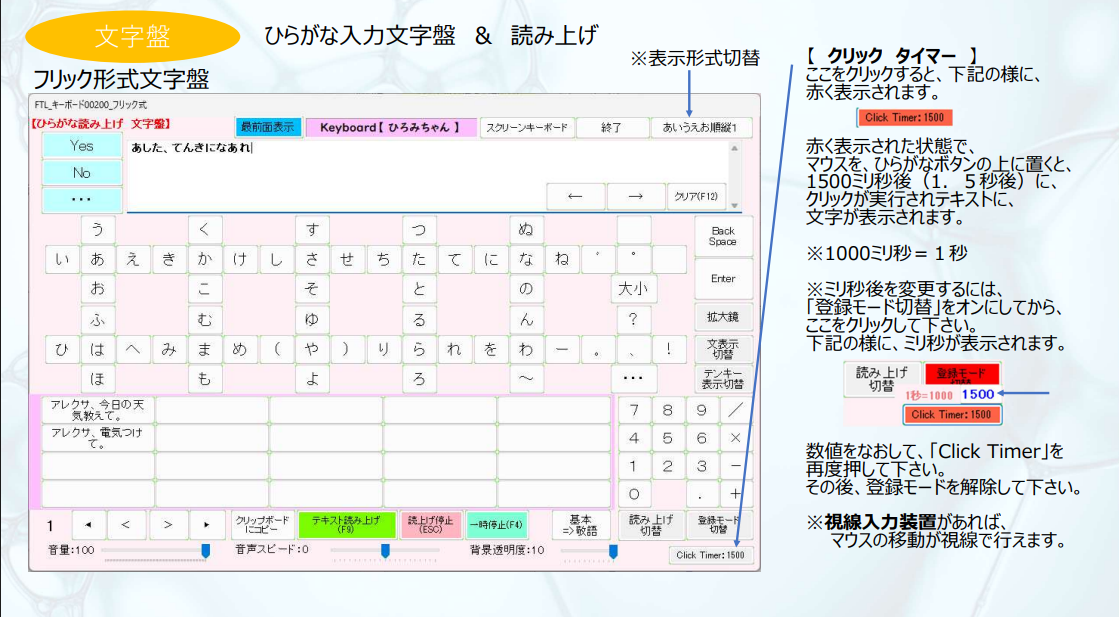Tap the ま kana key
Image resolution: width=1119 pixels, height=617 pixels.
(205, 350)
